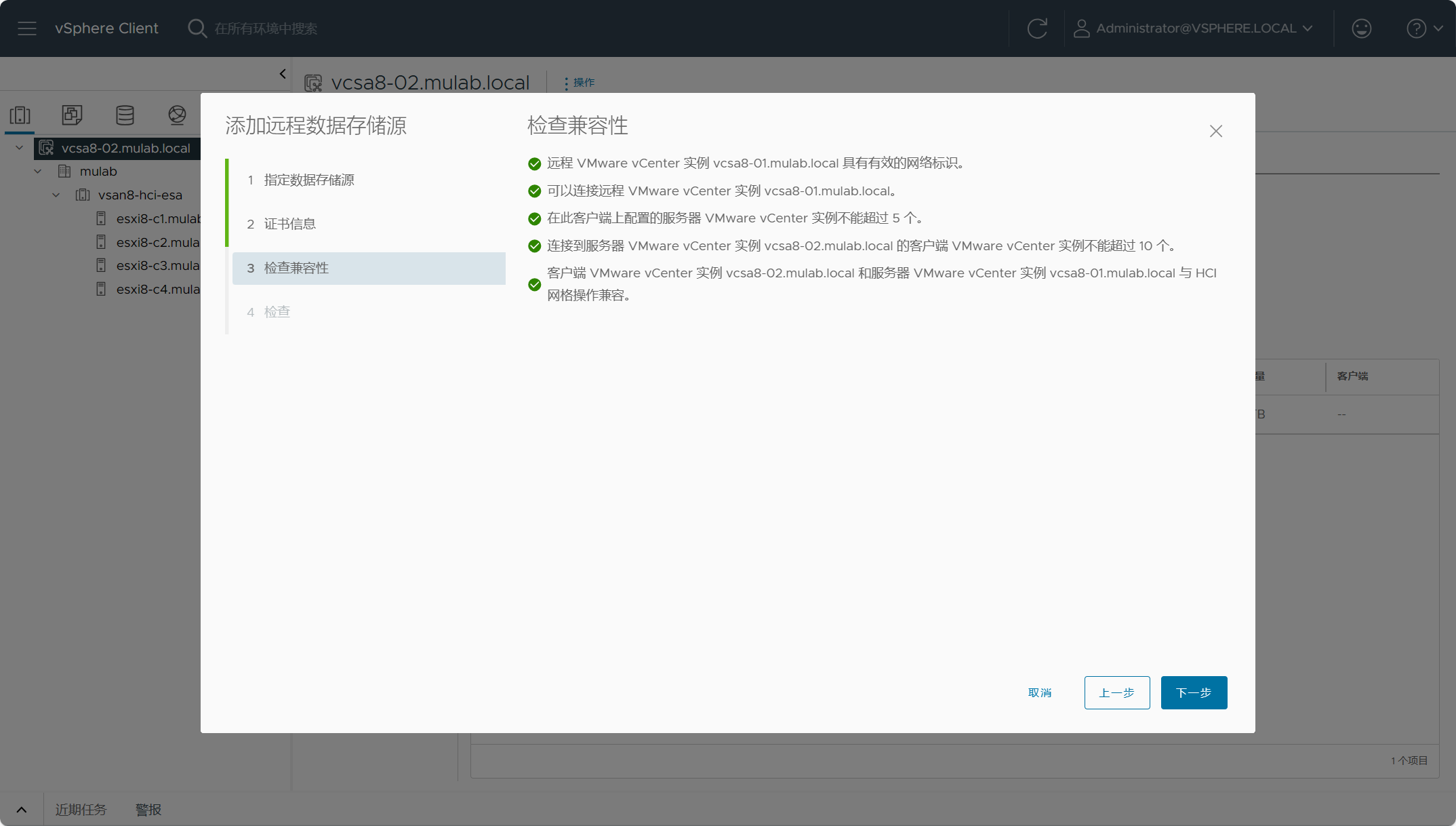Switch to the Hosts and Clusters view icon
Image resolution: width=1456 pixels, height=826 pixels.
click(x=20, y=115)
